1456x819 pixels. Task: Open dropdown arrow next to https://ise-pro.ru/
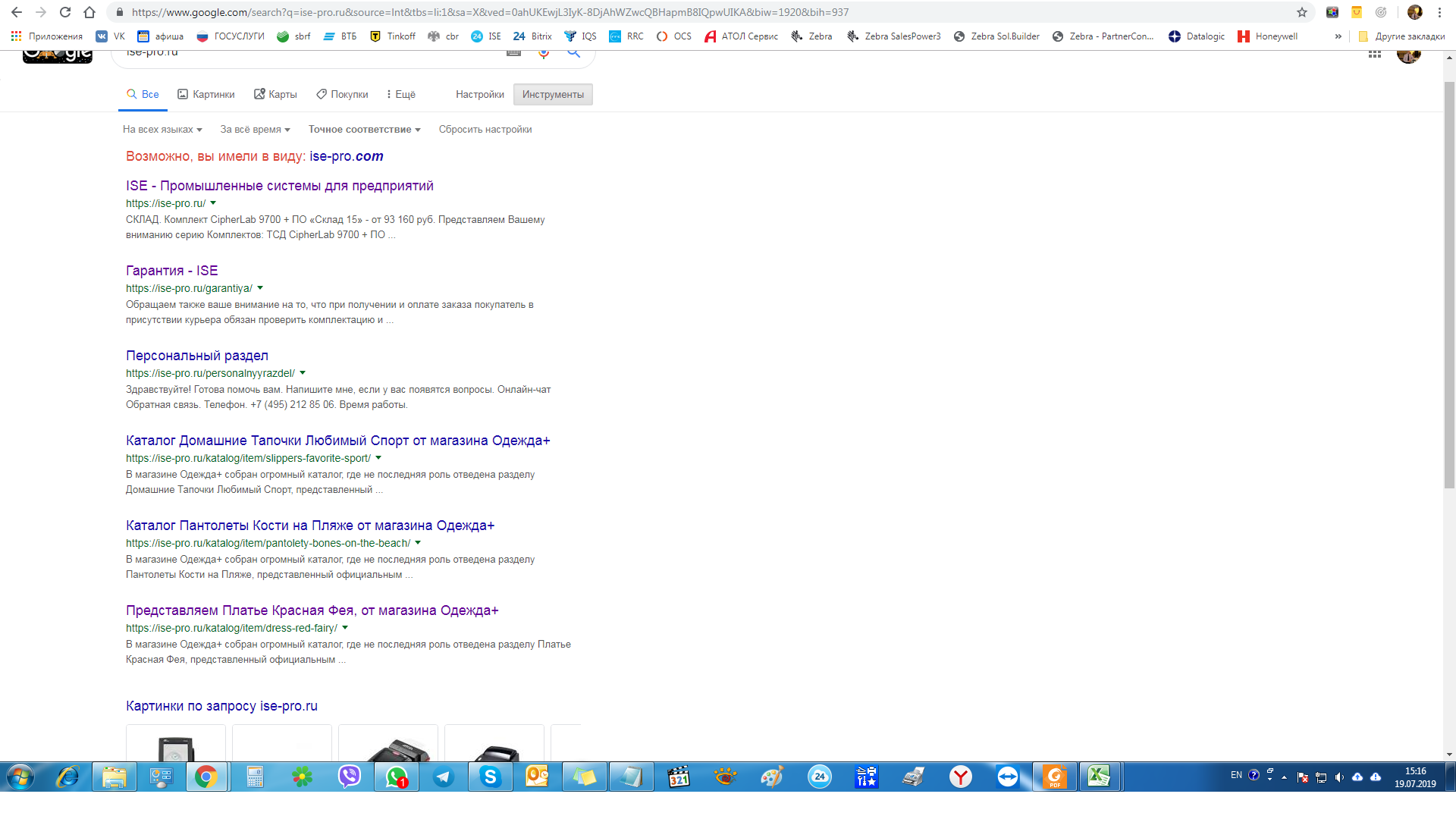click(213, 203)
